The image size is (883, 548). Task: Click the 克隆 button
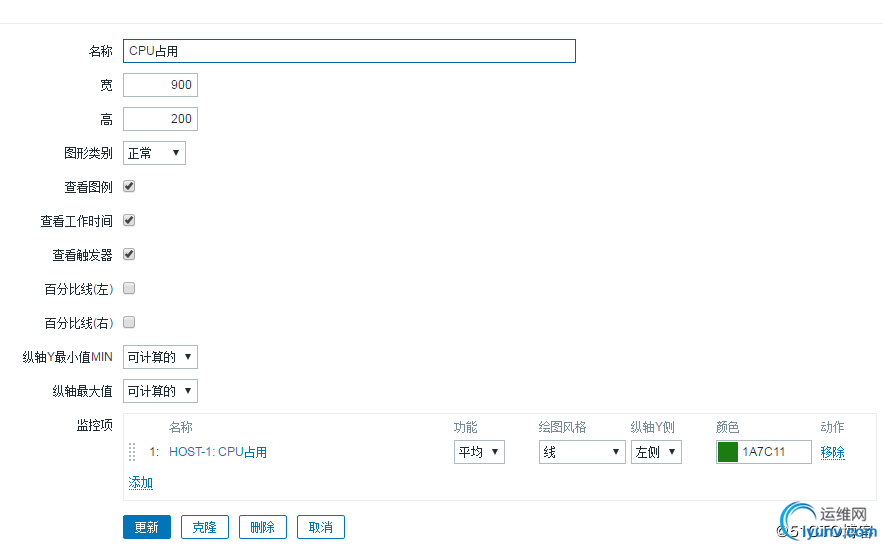205,527
